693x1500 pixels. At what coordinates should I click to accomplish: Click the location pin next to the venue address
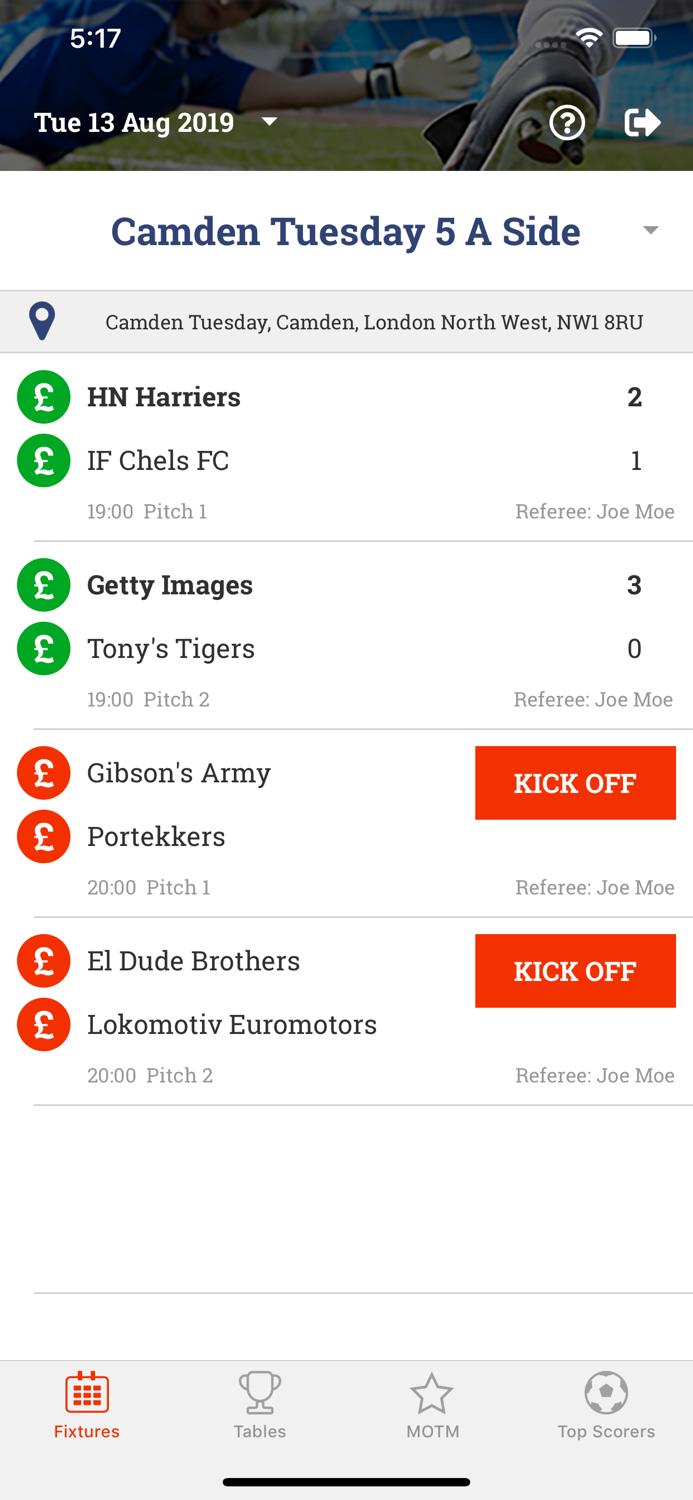(42, 321)
